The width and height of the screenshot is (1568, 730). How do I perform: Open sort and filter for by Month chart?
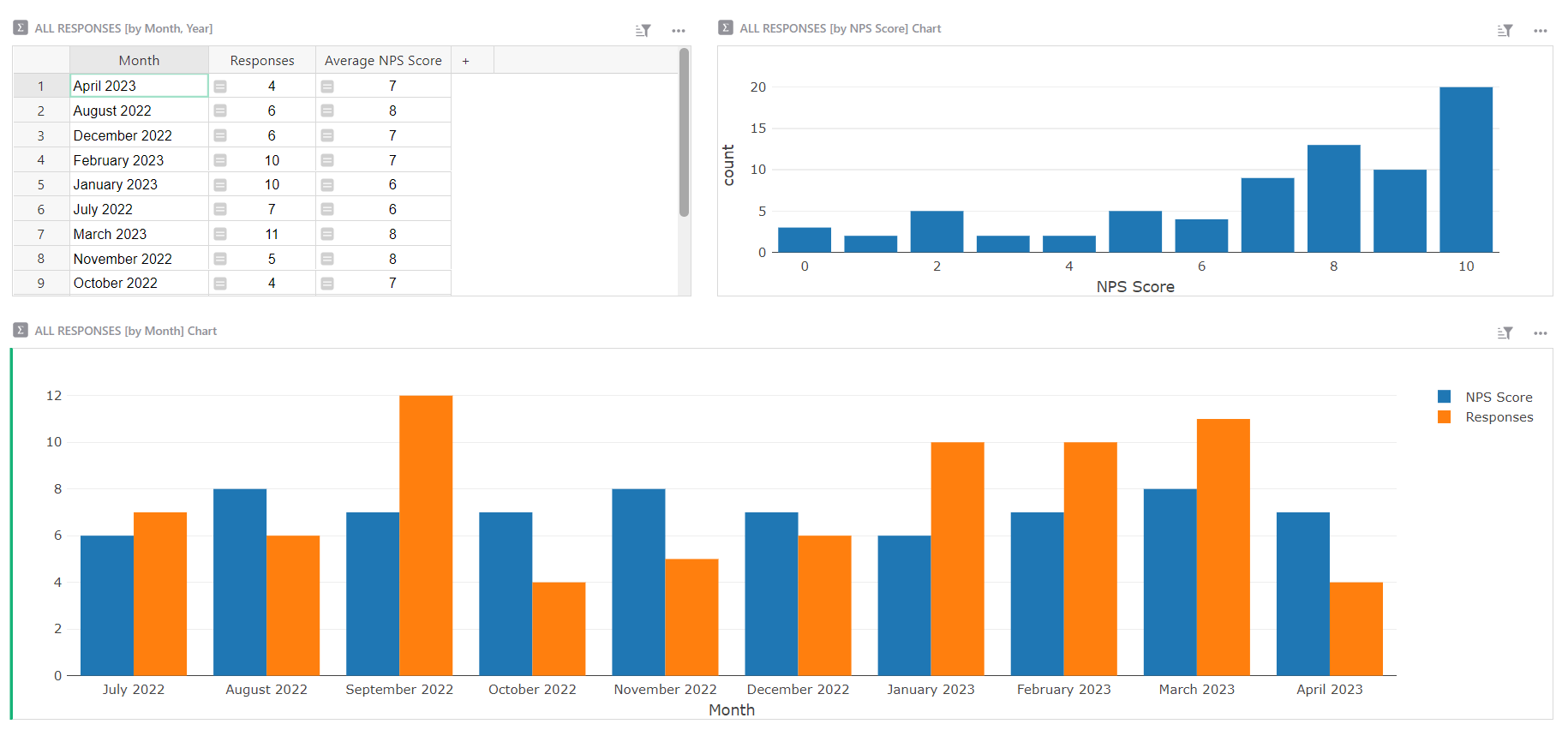tap(1505, 333)
